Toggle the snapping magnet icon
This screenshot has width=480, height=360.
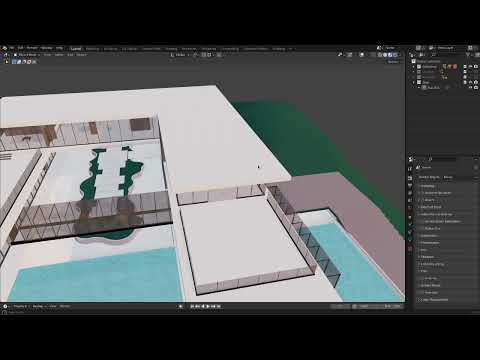point(196,55)
